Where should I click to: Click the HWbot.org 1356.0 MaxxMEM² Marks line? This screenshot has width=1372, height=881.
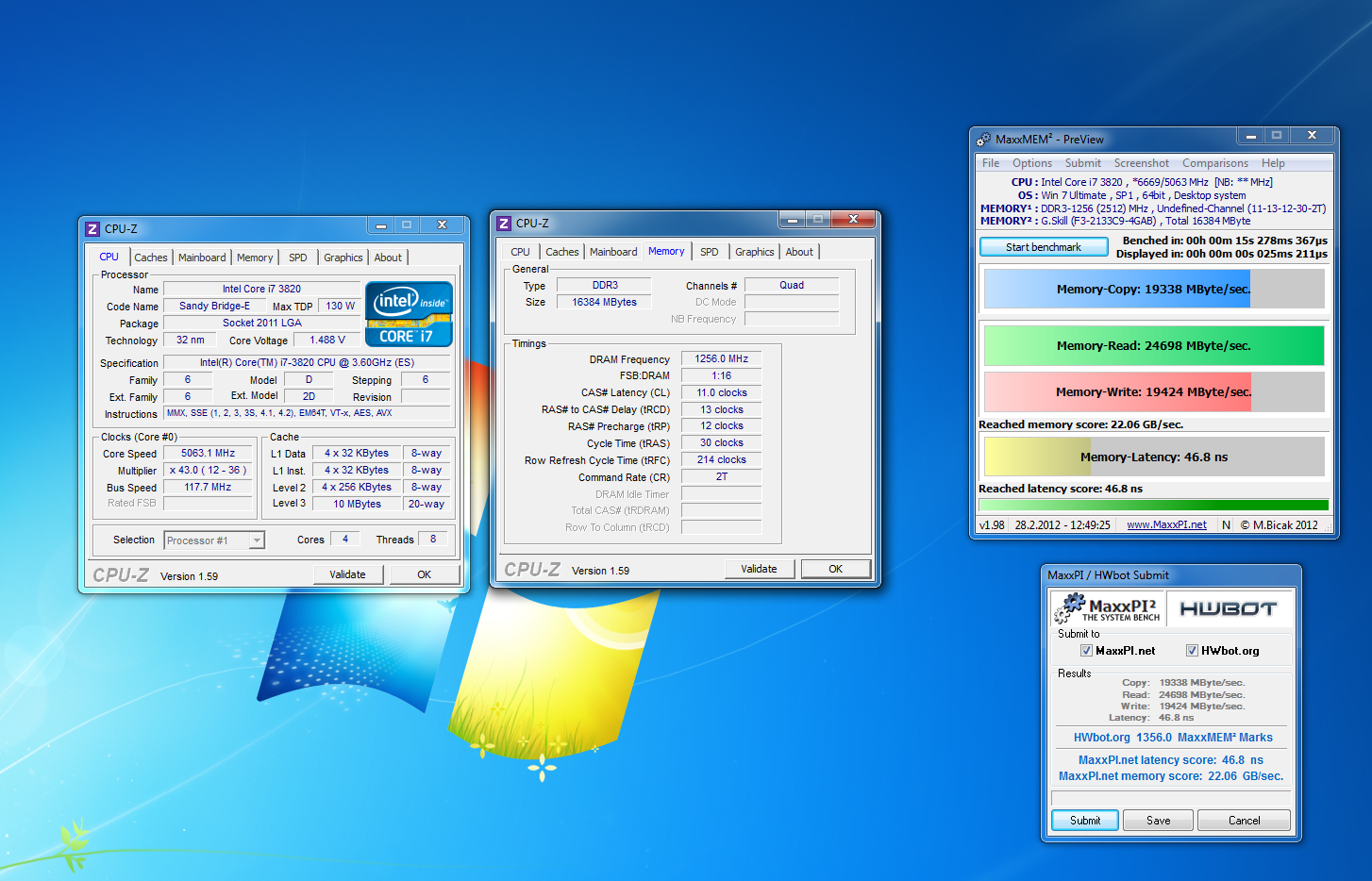coord(1173,738)
